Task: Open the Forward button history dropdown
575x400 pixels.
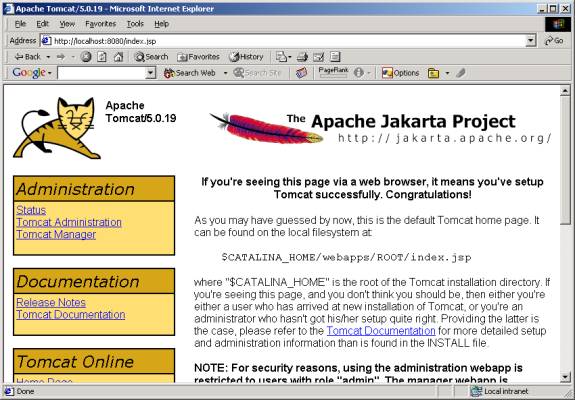Action: tap(73, 57)
